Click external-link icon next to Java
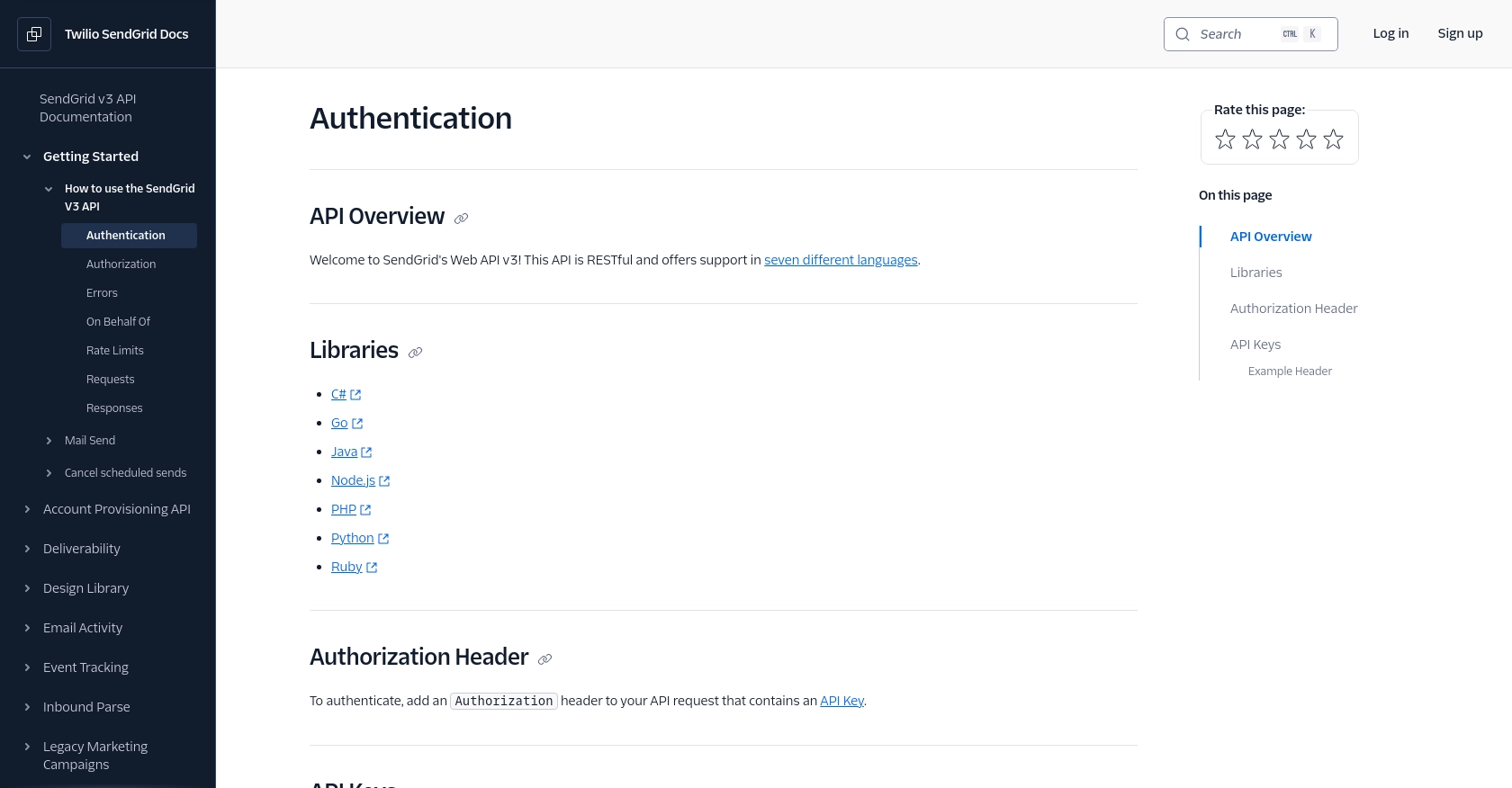Viewport: 1512px width, 788px height. (366, 452)
